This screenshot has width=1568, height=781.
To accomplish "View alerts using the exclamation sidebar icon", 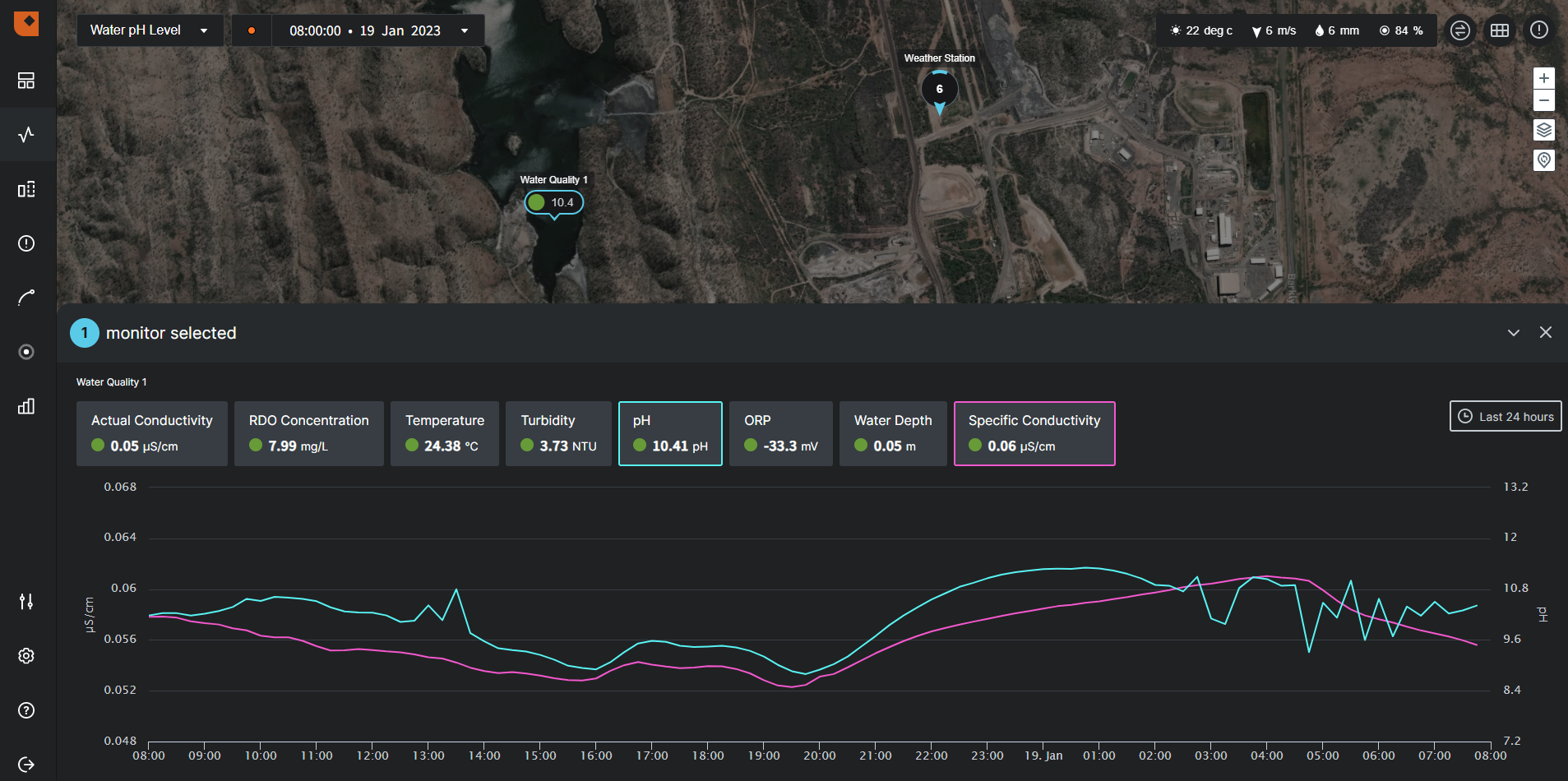I will [x=25, y=243].
